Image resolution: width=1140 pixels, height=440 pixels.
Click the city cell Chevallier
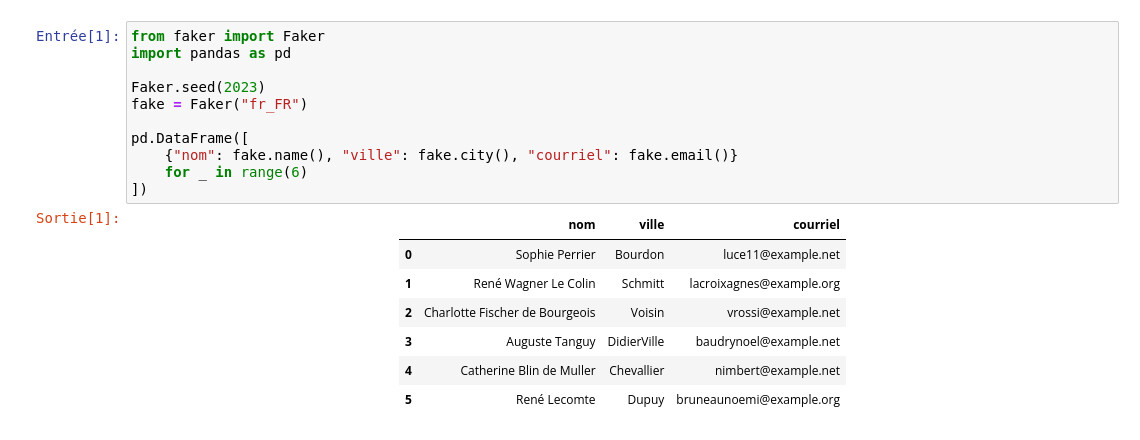(x=636, y=371)
